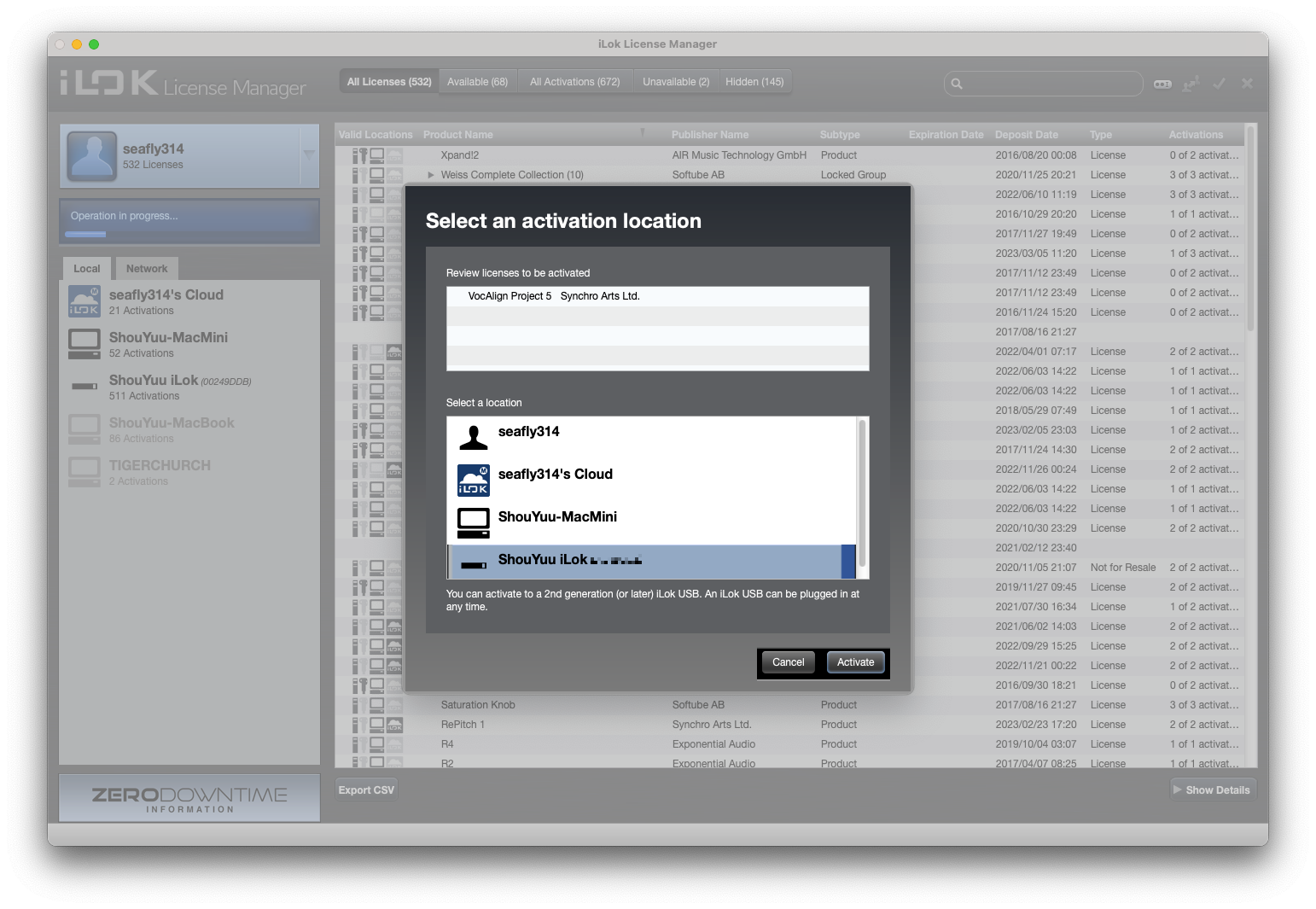The height and width of the screenshot is (909, 1316).
Task: Click the X deactivate toolbar icon
Action: tap(1247, 83)
